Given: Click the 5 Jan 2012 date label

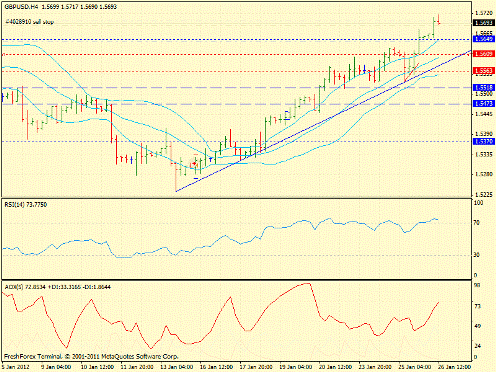Looking at the screenshot, I should coord(16,367).
